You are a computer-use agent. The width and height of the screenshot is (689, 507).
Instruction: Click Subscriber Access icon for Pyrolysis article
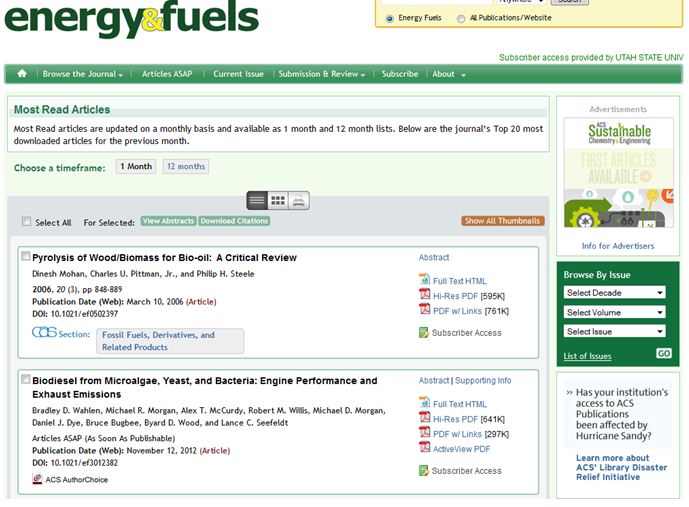(x=424, y=333)
